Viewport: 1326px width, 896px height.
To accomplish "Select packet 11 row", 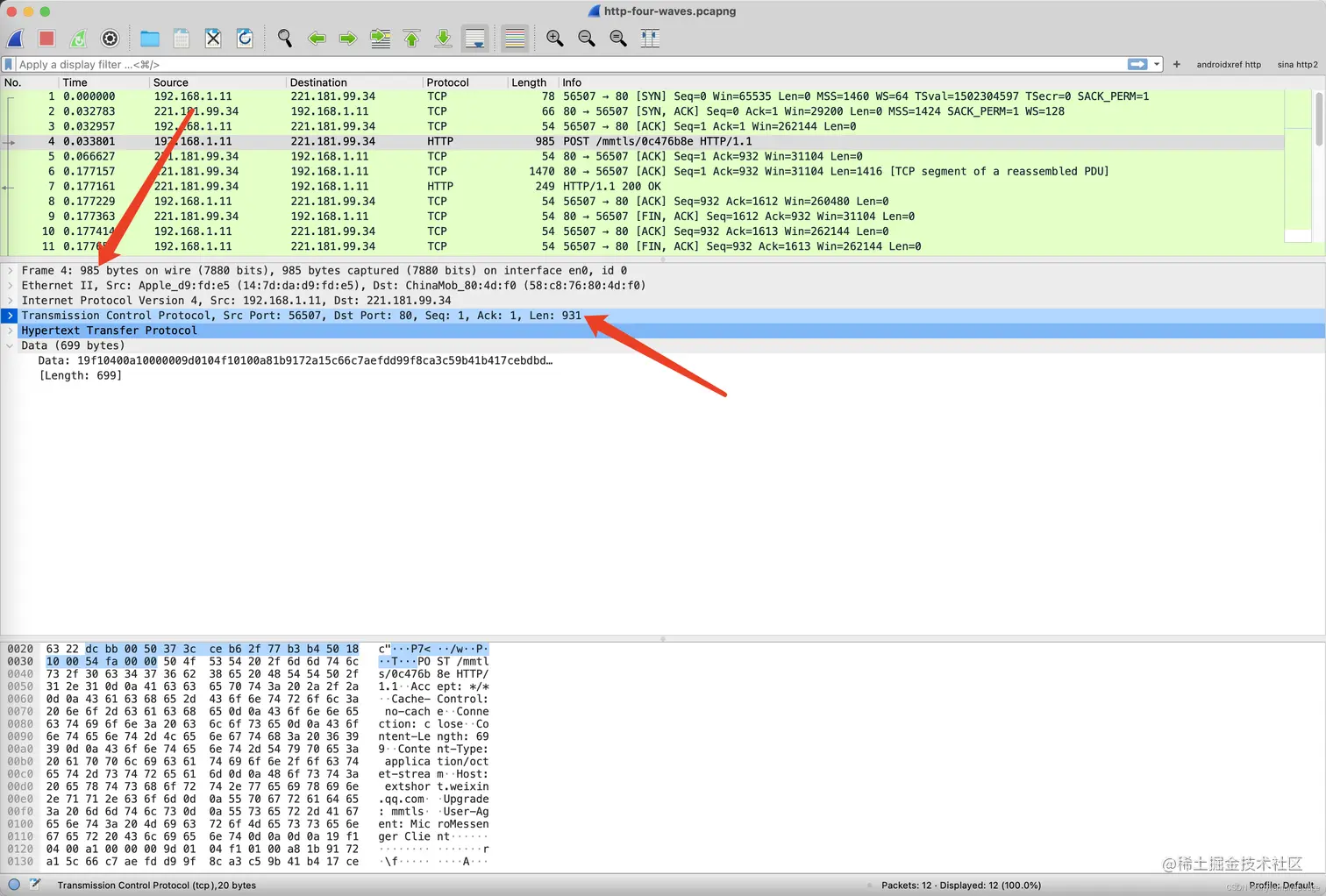I will (643, 246).
